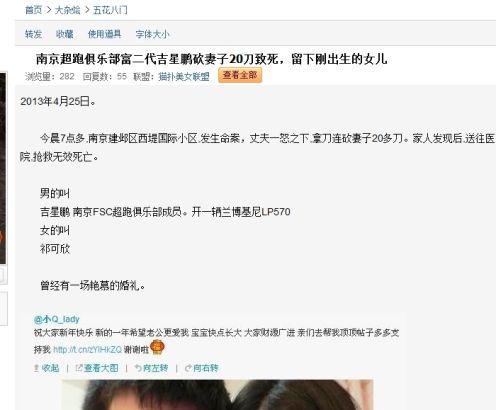Viewport: 496px width, 410px height.
Task: Click the embedded couple photo
Action: 217,395
